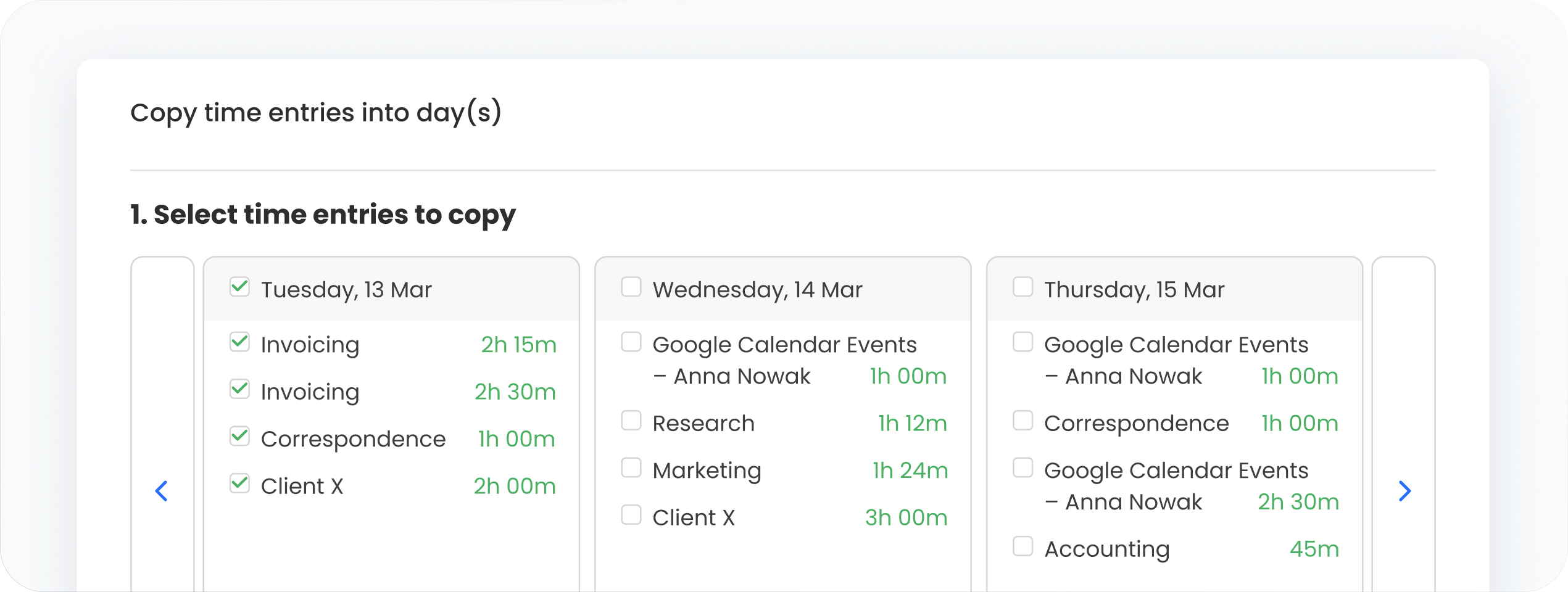The height and width of the screenshot is (592, 1568).
Task: Go to previous days with left arrow
Action: pyautogui.click(x=162, y=491)
